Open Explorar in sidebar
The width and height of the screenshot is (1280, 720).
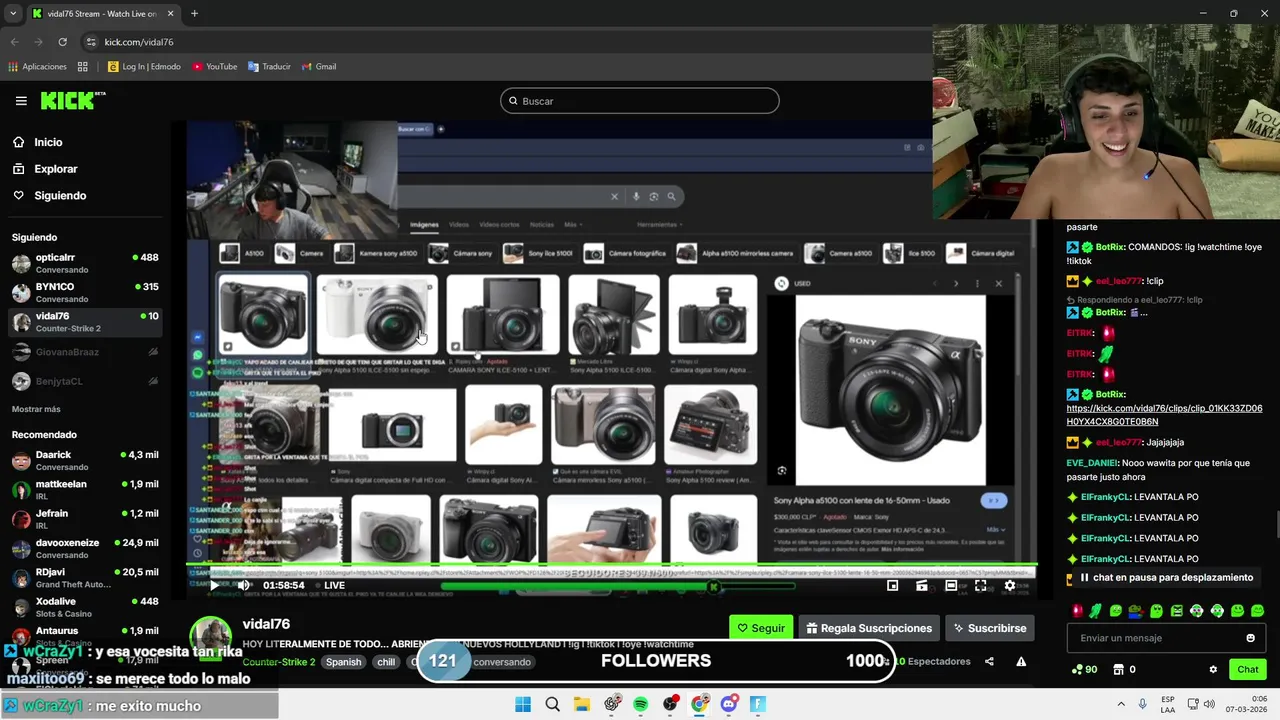pyautogui.click(x=56, y=169)
